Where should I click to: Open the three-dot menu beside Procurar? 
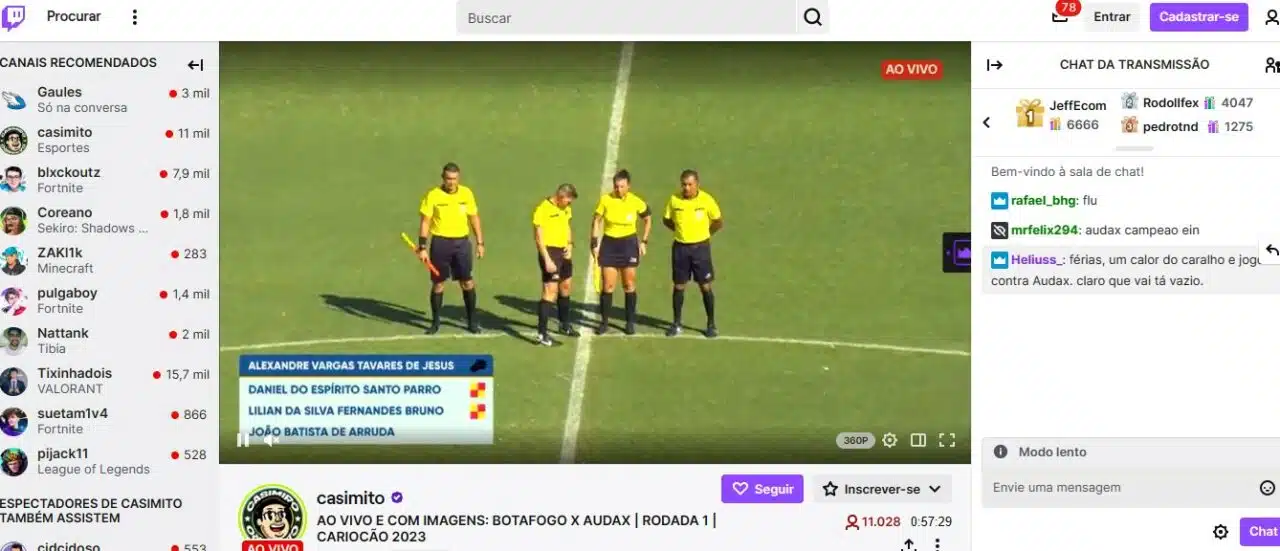coord(135,17)
